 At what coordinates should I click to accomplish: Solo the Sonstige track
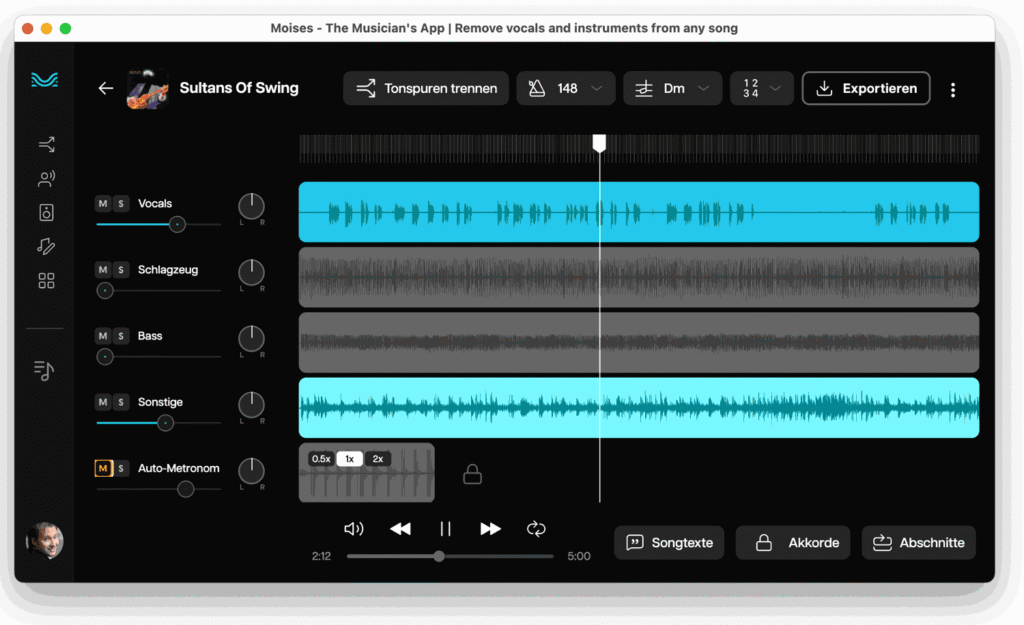pyautogui.click(x=121, y=402)
